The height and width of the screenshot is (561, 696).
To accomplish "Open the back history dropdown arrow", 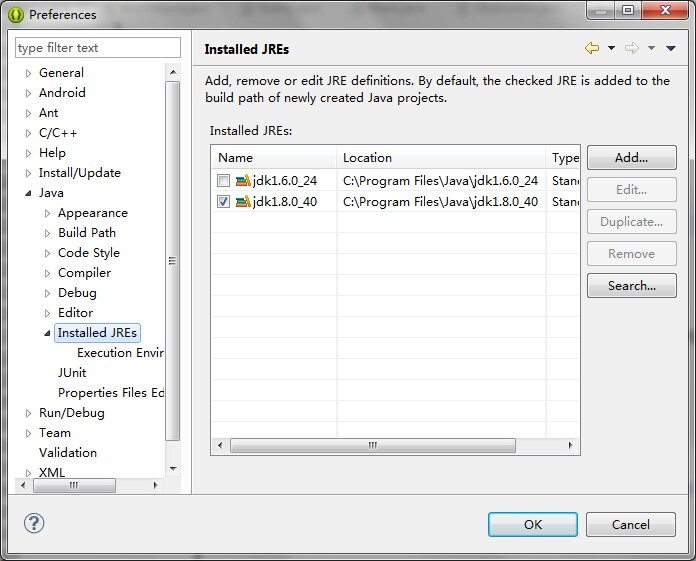I will point(611,48).
